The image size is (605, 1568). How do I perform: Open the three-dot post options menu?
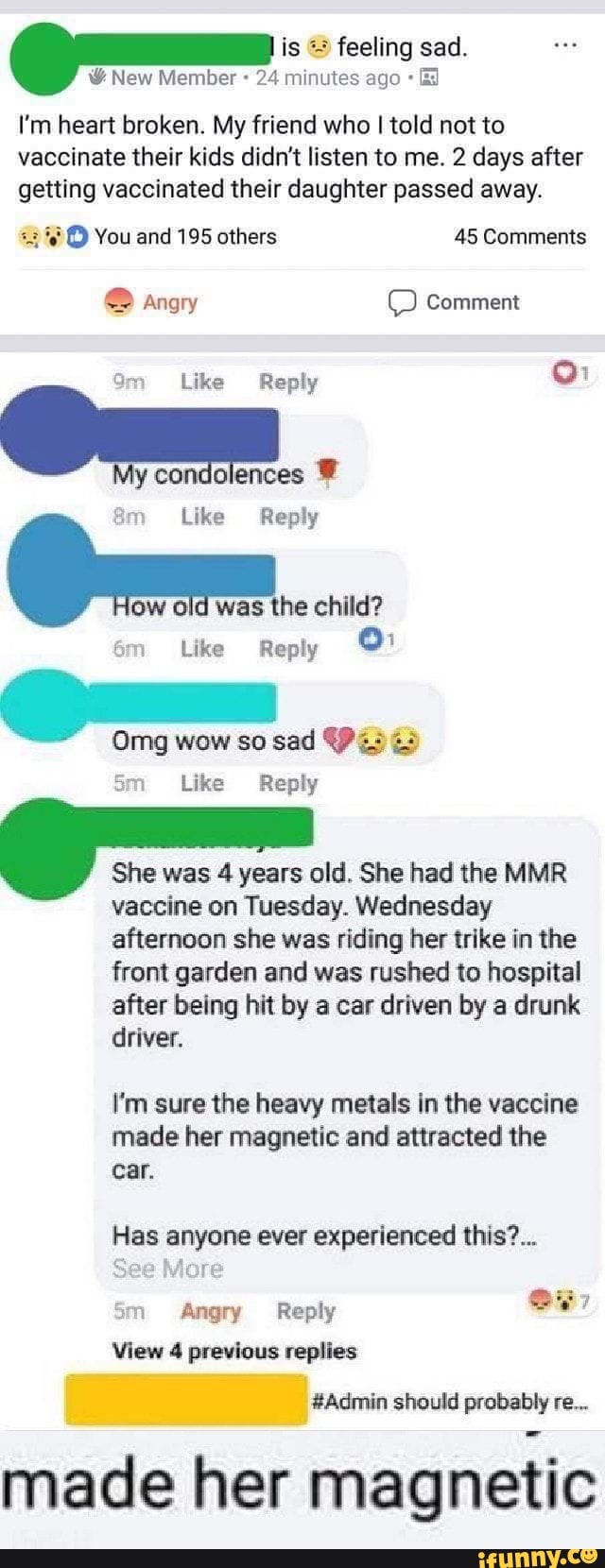[564, 44]
